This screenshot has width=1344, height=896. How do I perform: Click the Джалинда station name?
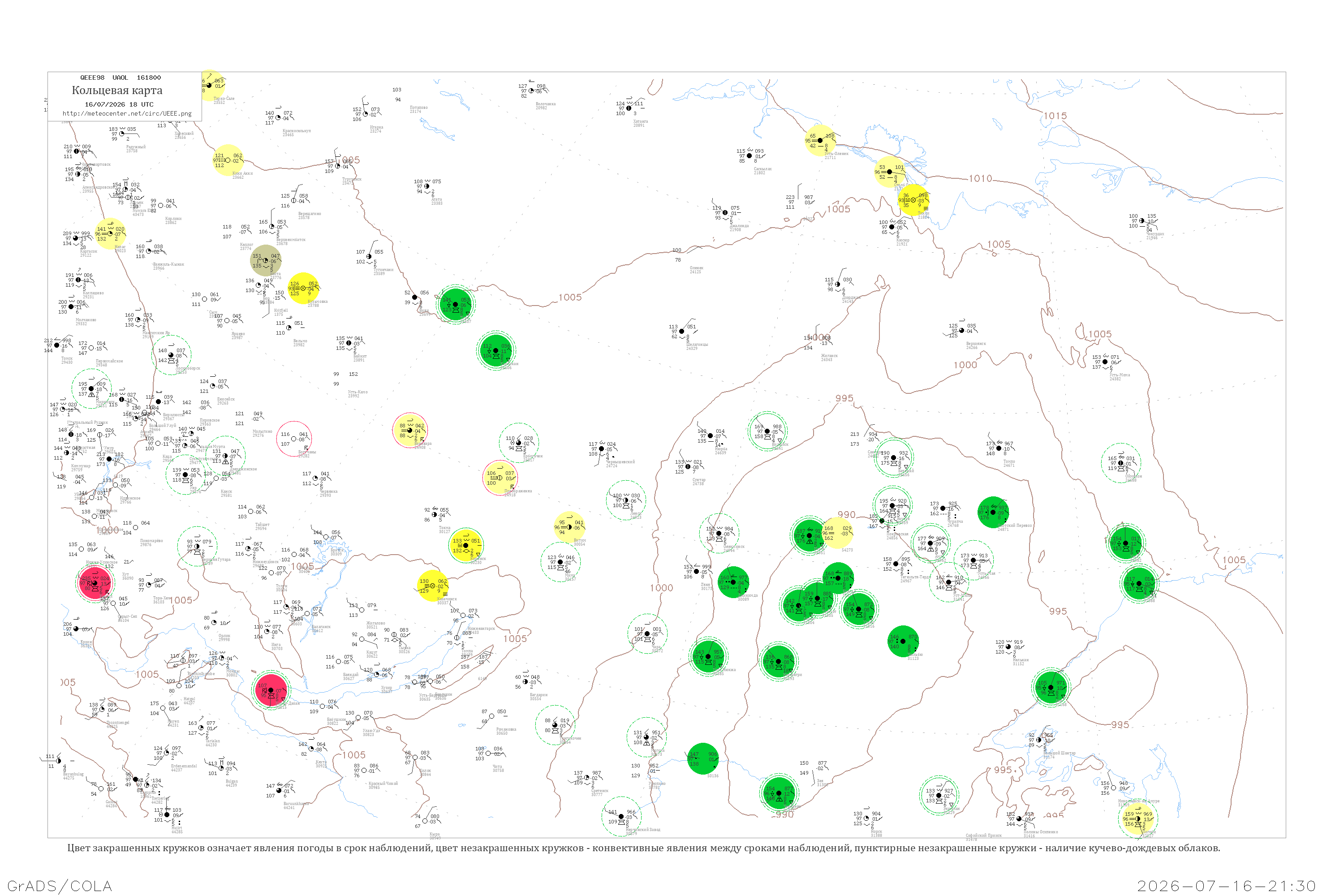coord(739,226)
